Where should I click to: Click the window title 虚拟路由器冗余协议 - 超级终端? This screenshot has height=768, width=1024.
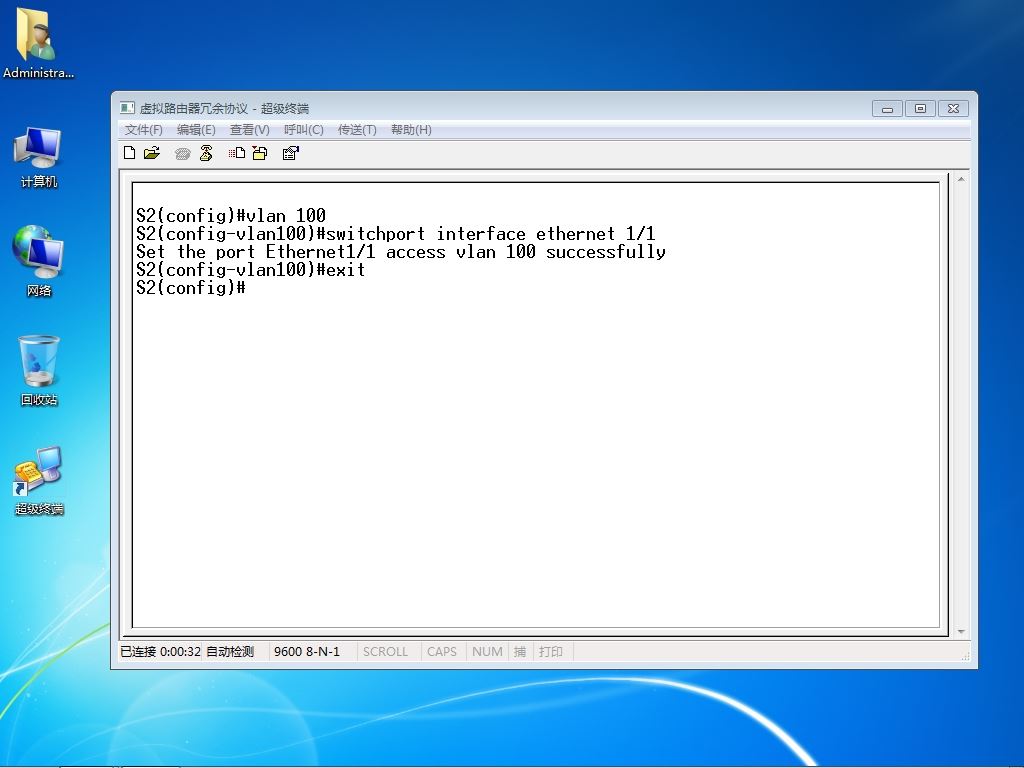point(224,108)
